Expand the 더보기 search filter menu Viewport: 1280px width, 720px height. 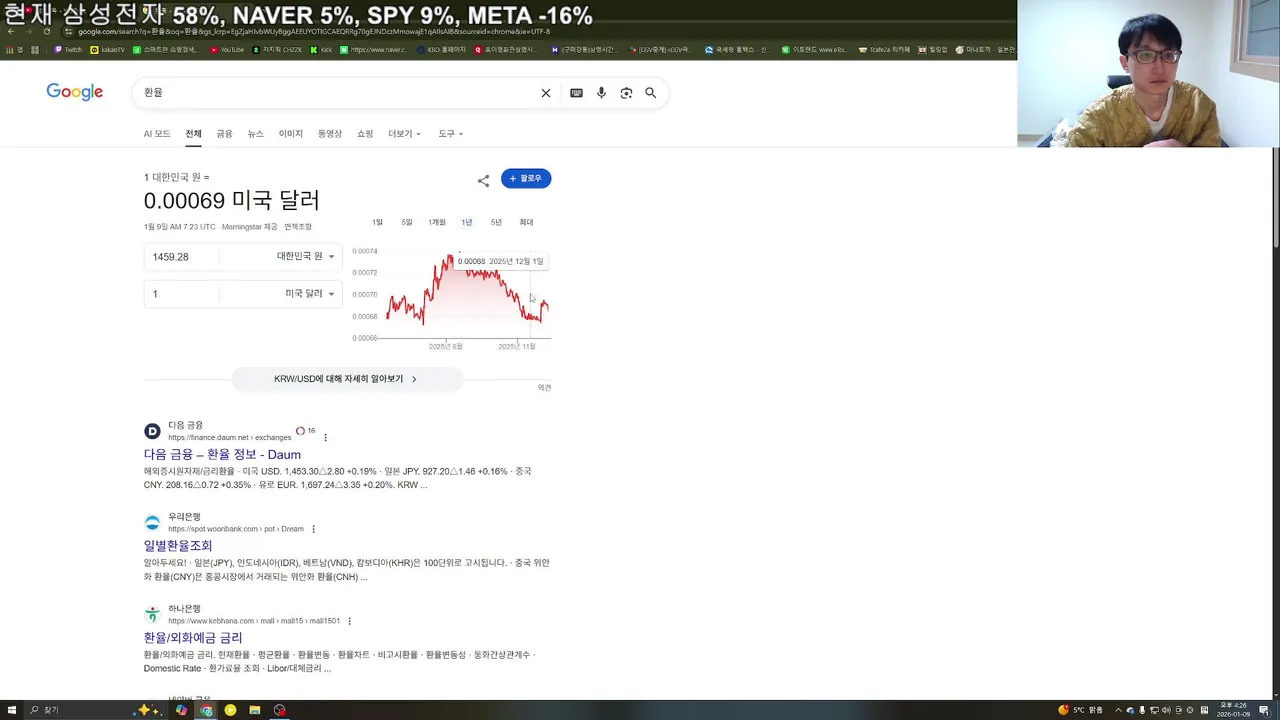click(x=404, y=134)
